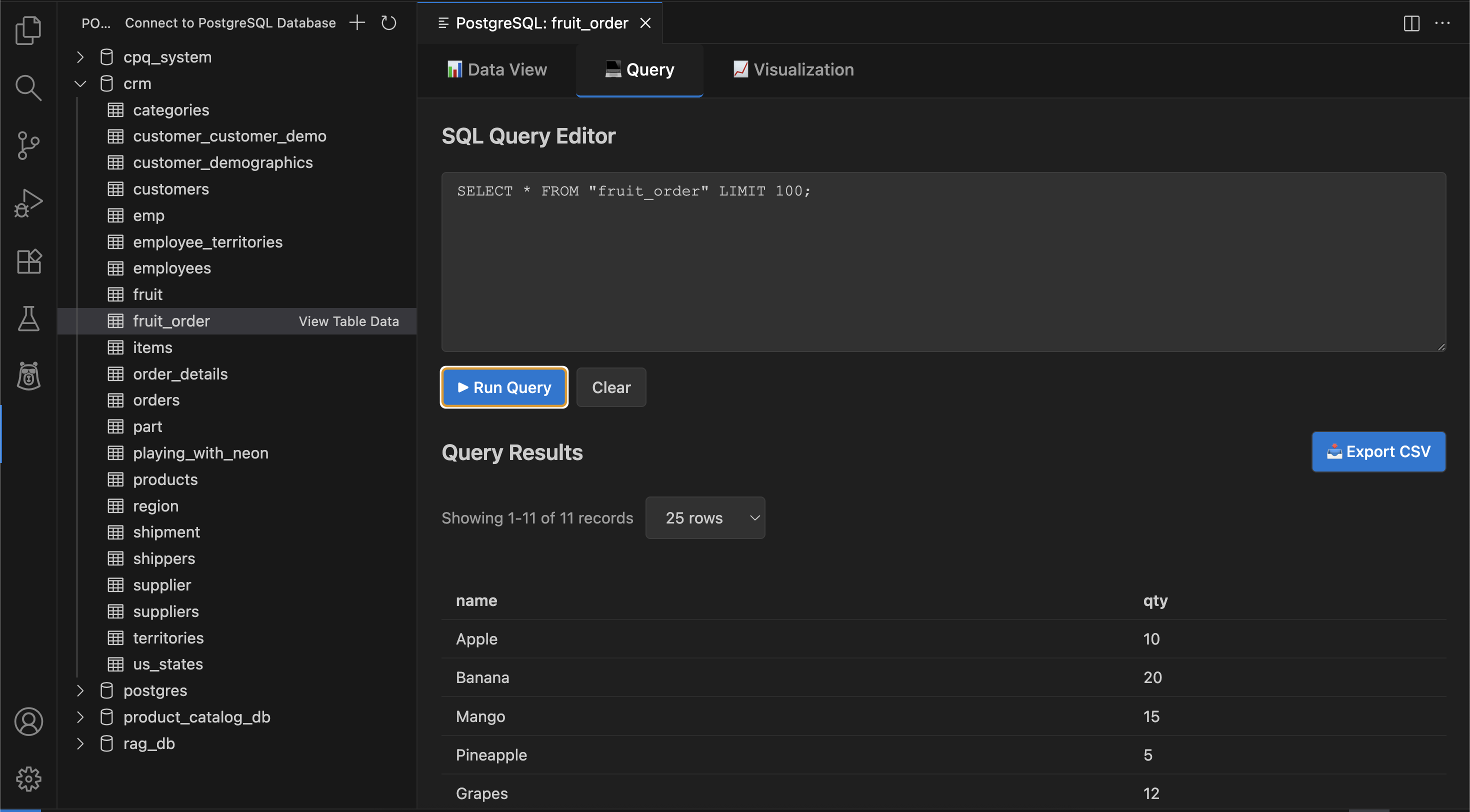
Task: Select the customers table in the tree
Action: [170, 189]
